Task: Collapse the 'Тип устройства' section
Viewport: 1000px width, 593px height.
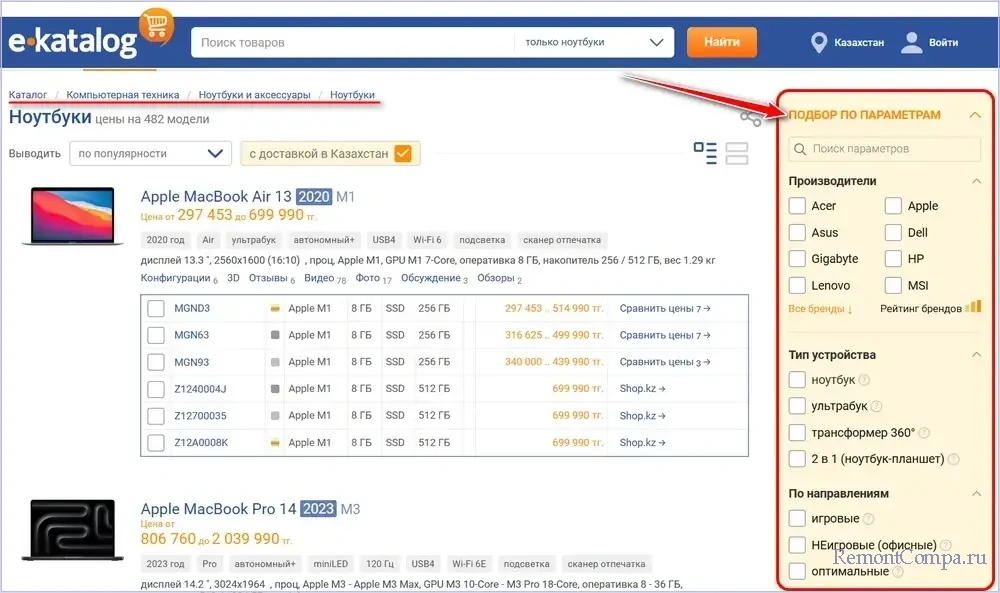Action: coord(976,355)
